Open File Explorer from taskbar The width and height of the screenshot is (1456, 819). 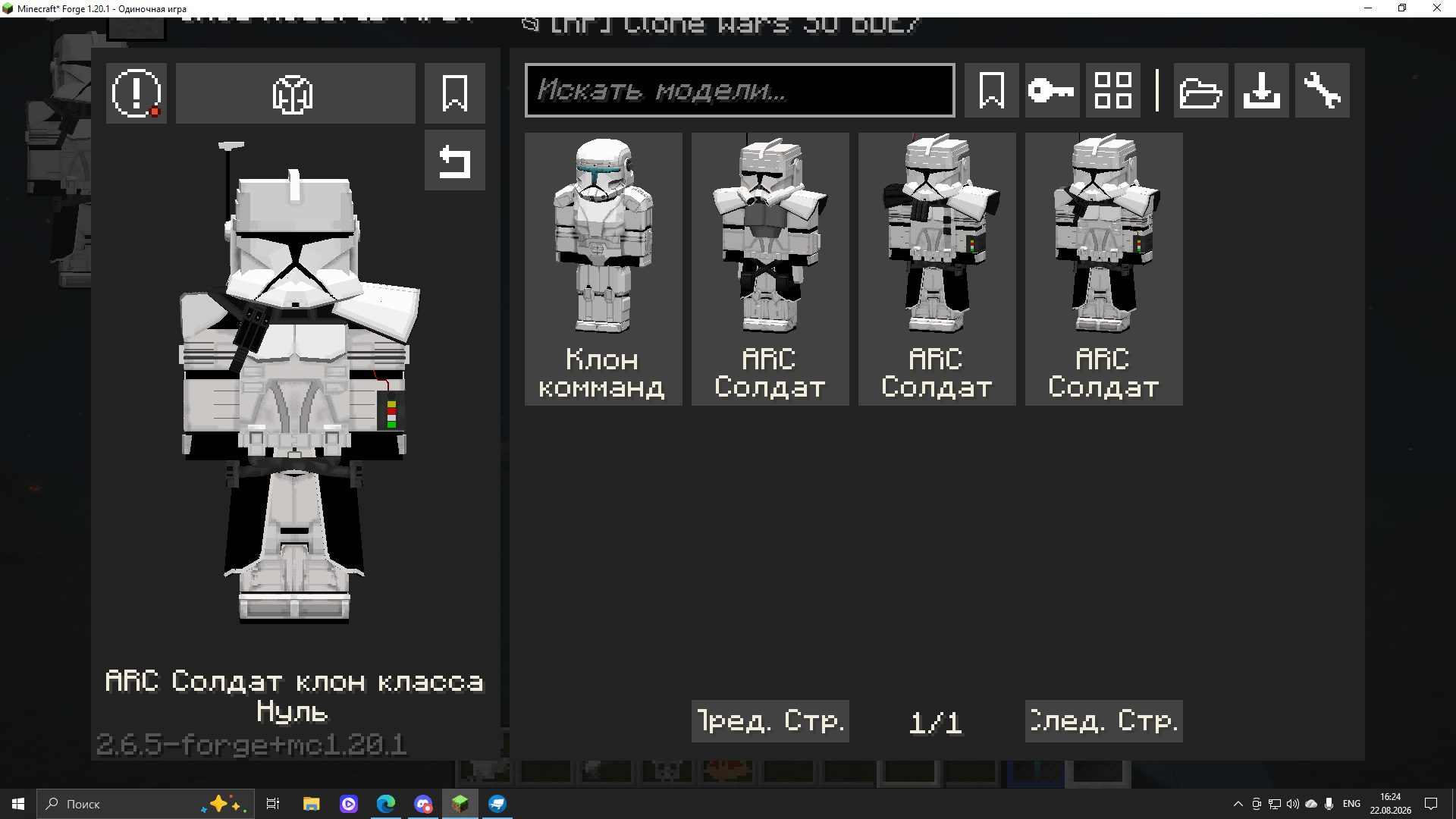[311, 804]
